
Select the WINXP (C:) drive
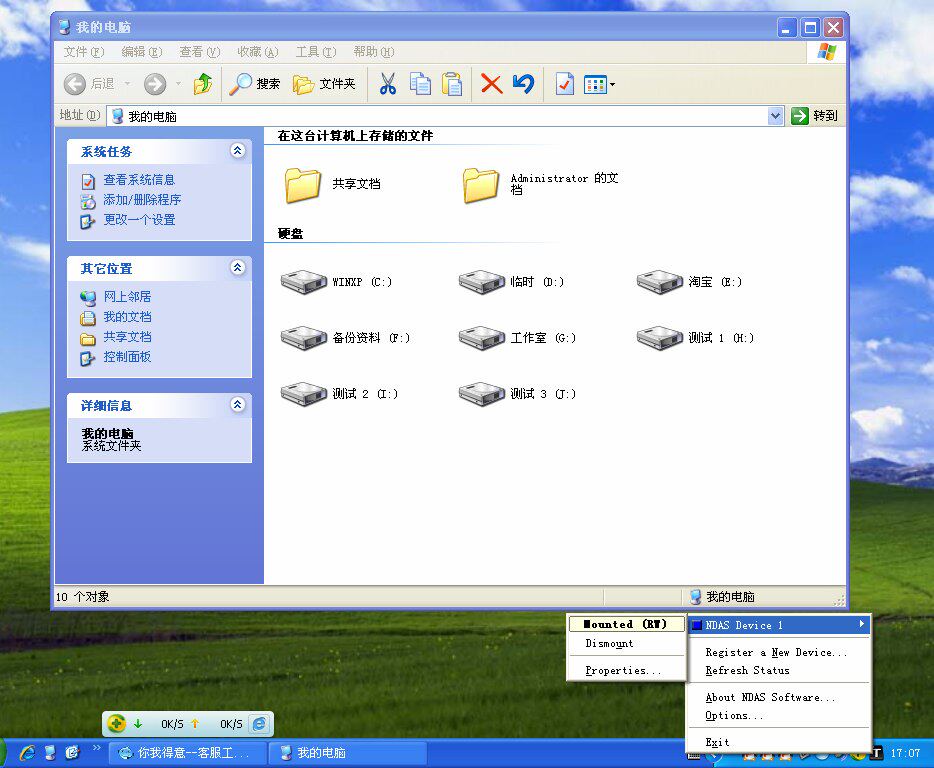click(x=304, y=282)
